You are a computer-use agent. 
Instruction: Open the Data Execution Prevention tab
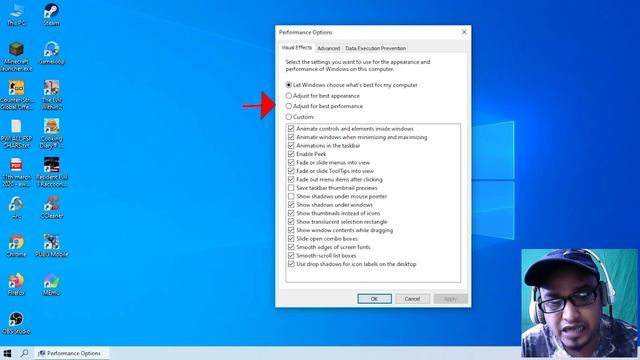(x=376, y=48)
